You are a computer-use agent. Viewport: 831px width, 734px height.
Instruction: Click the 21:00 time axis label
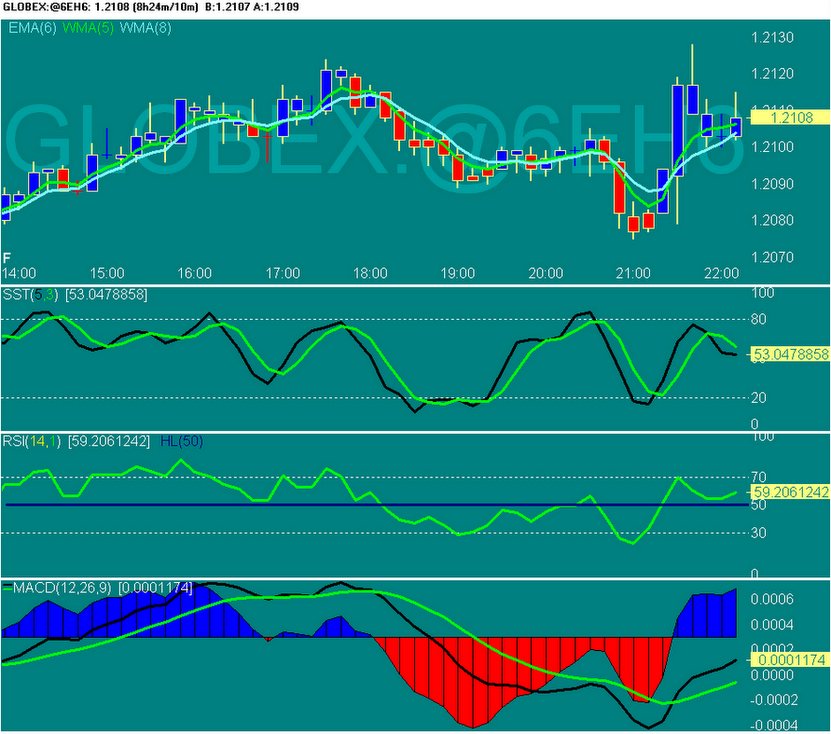pyautogui.click(x=633, y=273)
